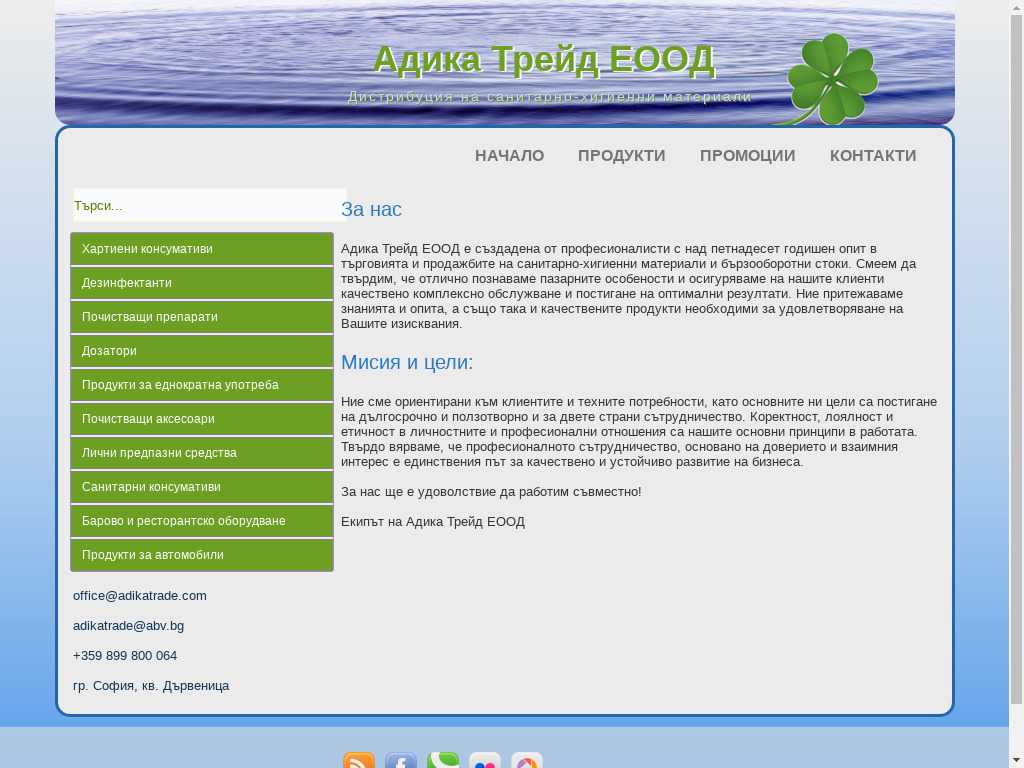Viewport: 1024px width, 768px height.
Task: Open the Picasa icon in footer
Action: tap(526, 760)
